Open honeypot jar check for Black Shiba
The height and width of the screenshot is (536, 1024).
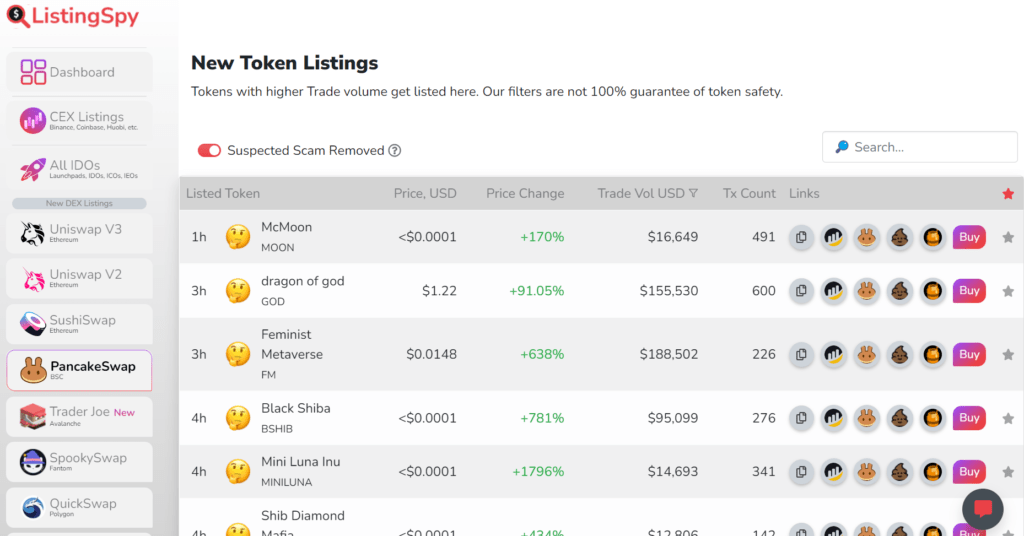(x=933, y=418)
